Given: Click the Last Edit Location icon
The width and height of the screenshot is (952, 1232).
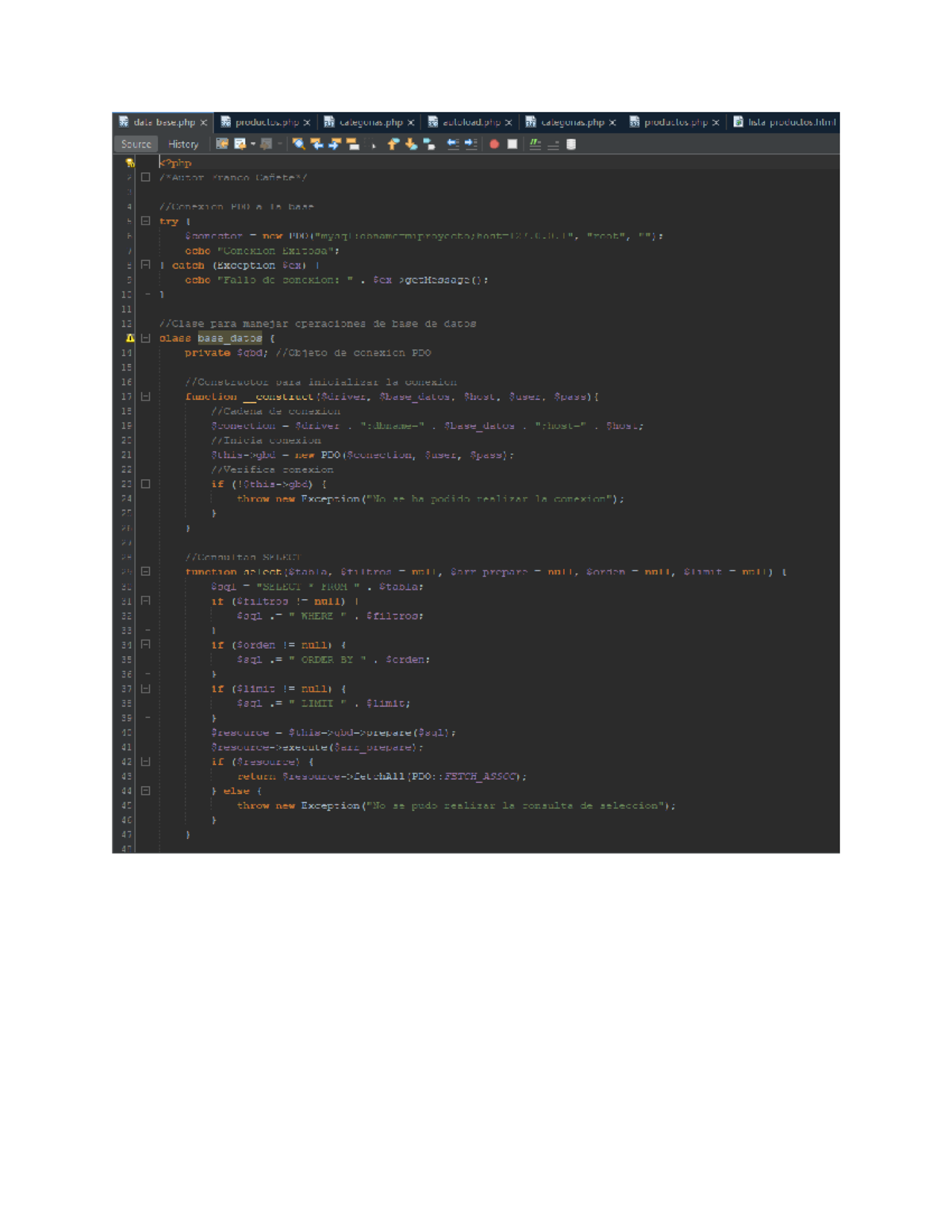Looking at the screenshot, I should click(x=221, y=144).
